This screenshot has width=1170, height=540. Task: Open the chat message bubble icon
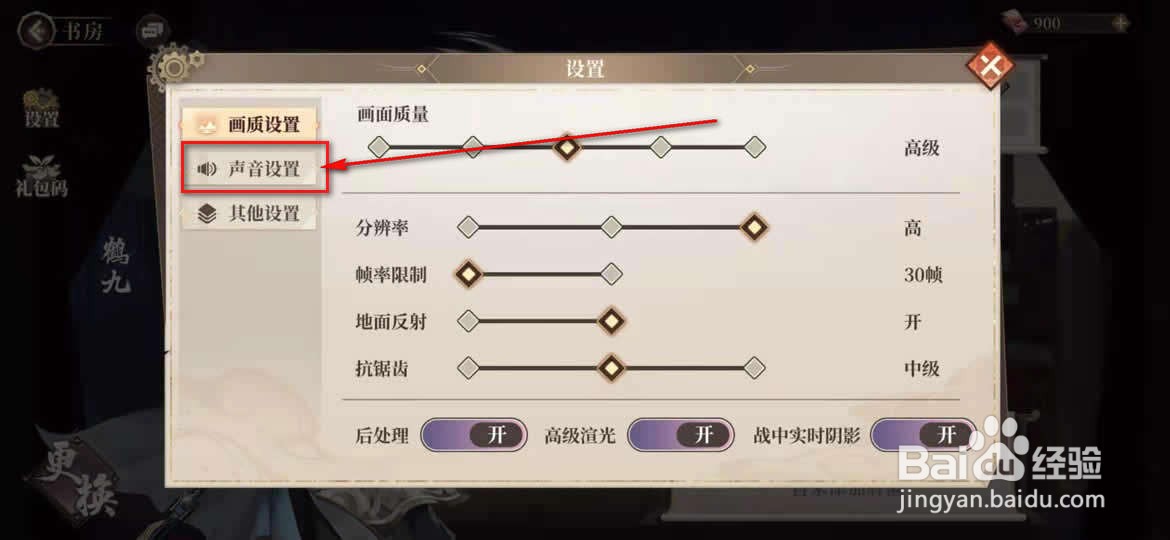click(152, 30)
